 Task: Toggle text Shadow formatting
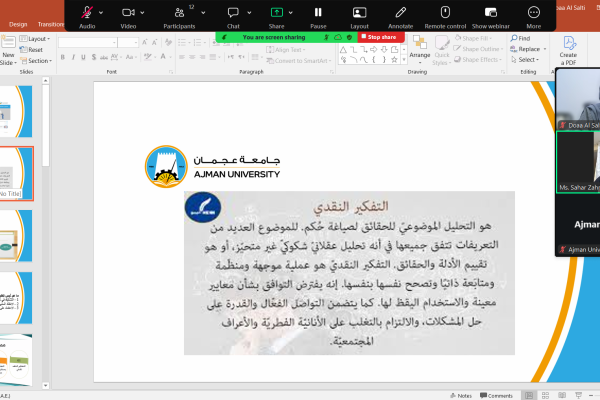coord(94,57)
